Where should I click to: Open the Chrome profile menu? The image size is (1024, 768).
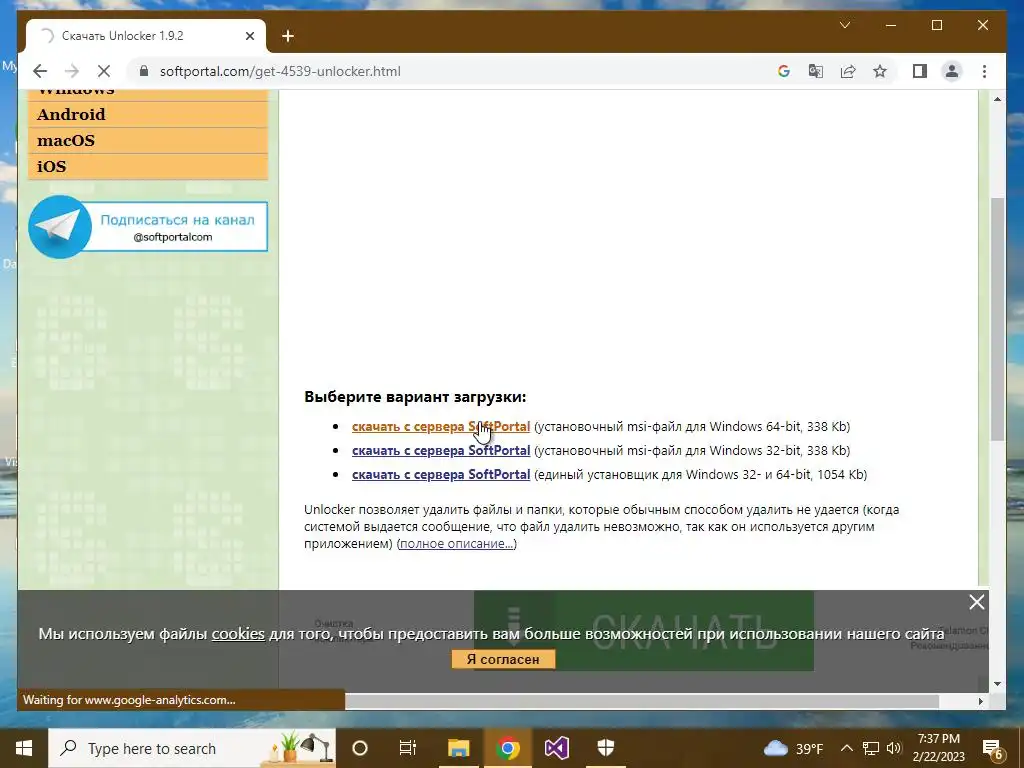pos(952,71)
